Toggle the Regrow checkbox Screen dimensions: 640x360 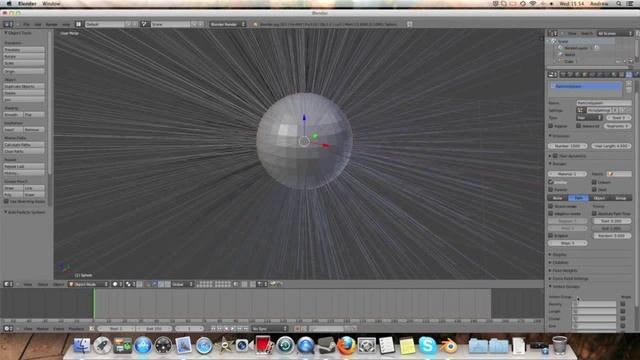pyautogui.click(x=551, y=126)
